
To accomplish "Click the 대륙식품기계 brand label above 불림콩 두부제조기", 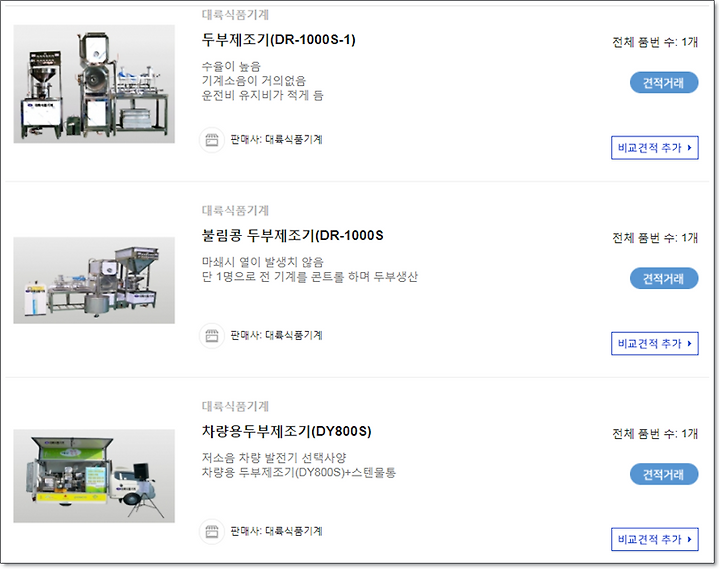I will (x=235, y=210).
